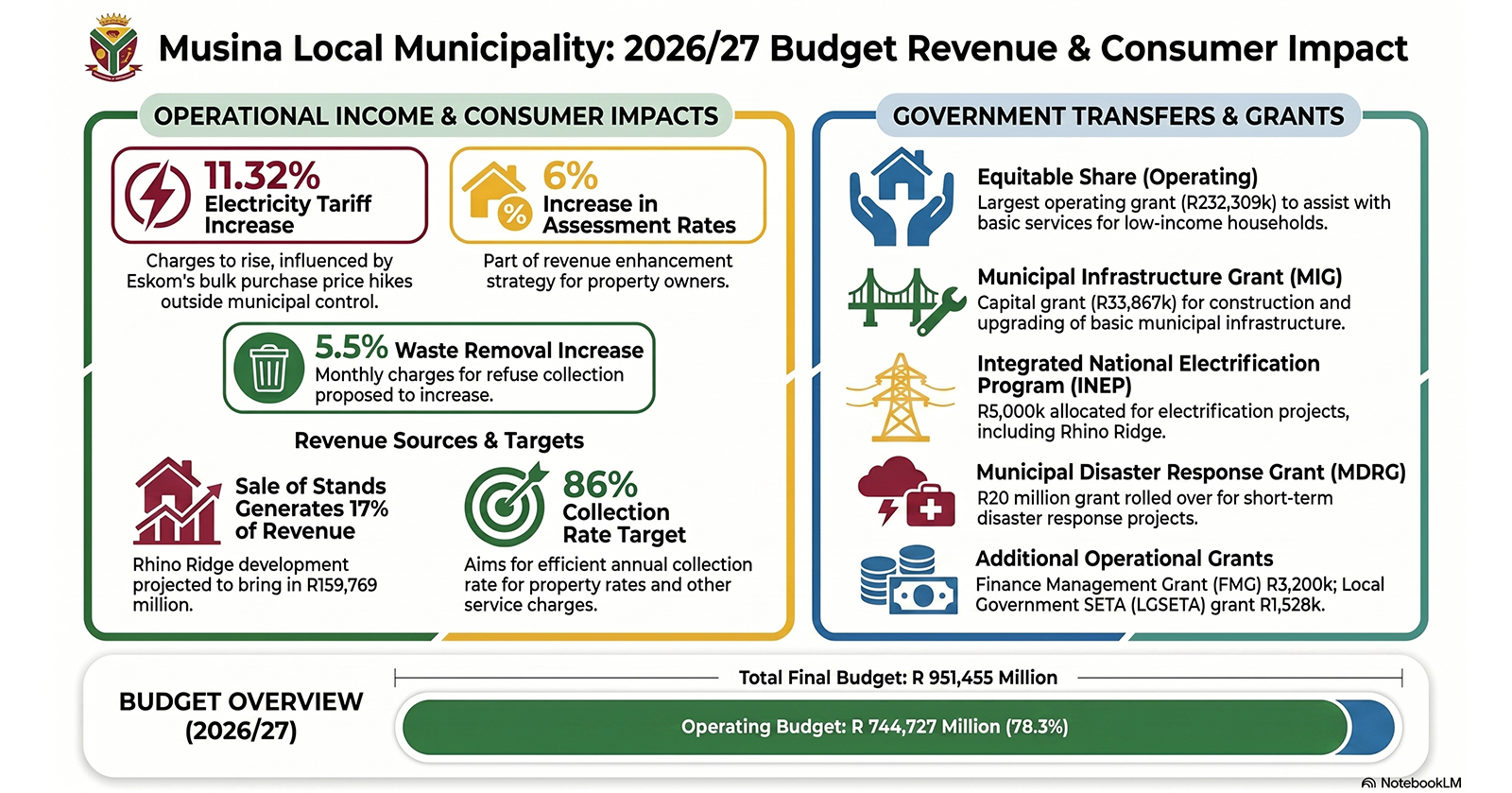
Task: Click Rhino Ridge development R159,769 million text
Action: pos(255,584)
